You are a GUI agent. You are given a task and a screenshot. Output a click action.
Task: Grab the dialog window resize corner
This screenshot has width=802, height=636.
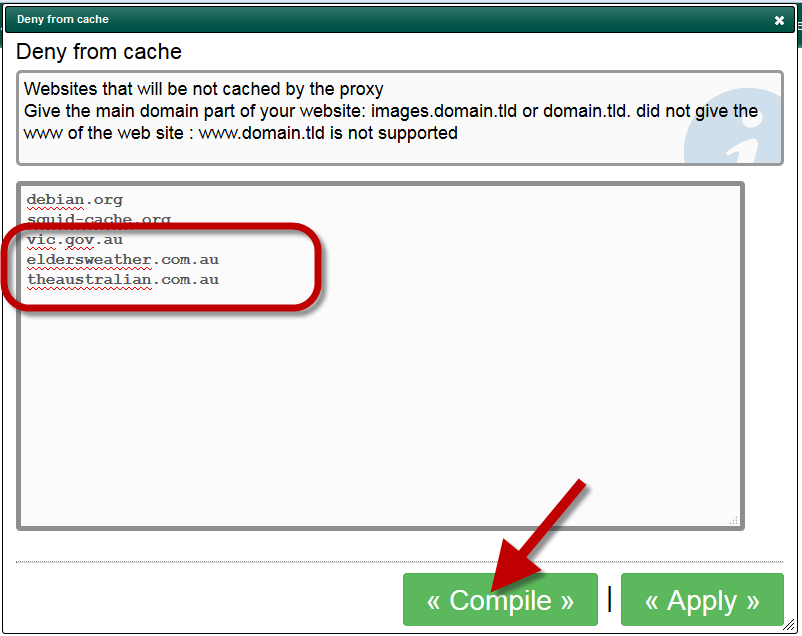pyautogui.click(x=789, y=624)
